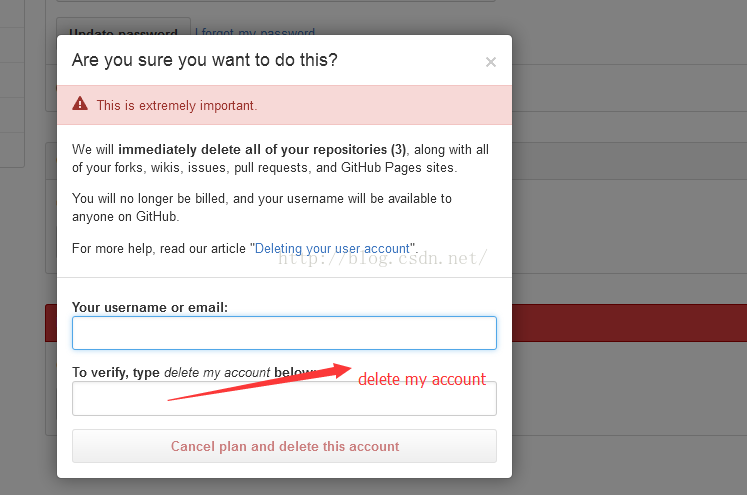Click the dimmed "I forgot my password" link

point(255,31)
